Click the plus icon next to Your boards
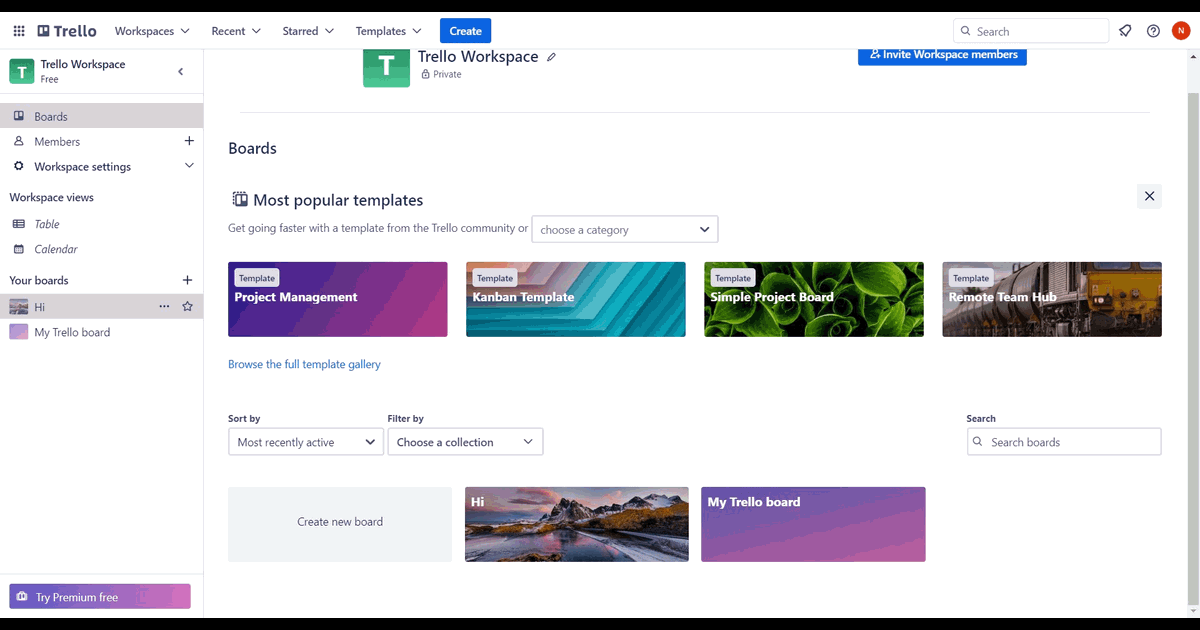The image size is (1200, 630). [187, 280]
